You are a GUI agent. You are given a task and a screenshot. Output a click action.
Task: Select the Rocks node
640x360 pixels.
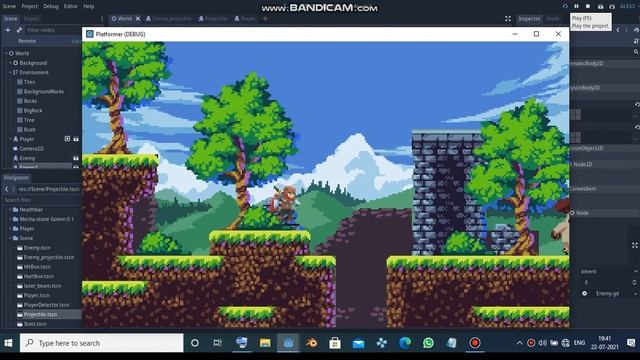[30, 101]
